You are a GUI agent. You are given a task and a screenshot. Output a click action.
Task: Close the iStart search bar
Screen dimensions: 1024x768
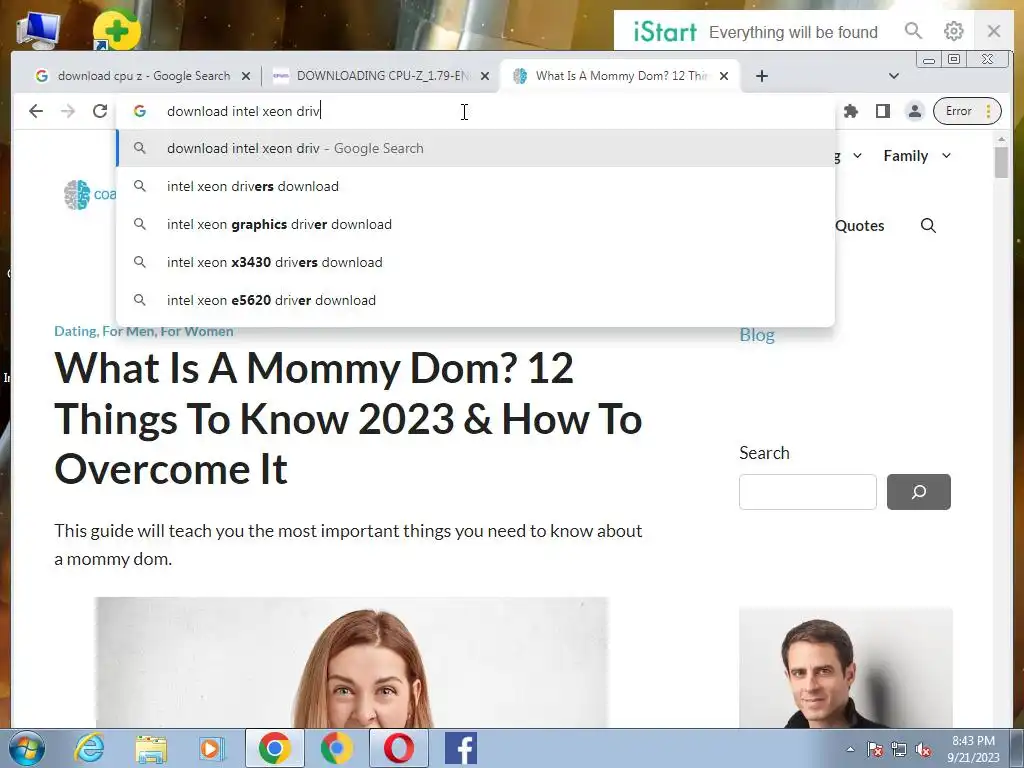click(994, 31)
